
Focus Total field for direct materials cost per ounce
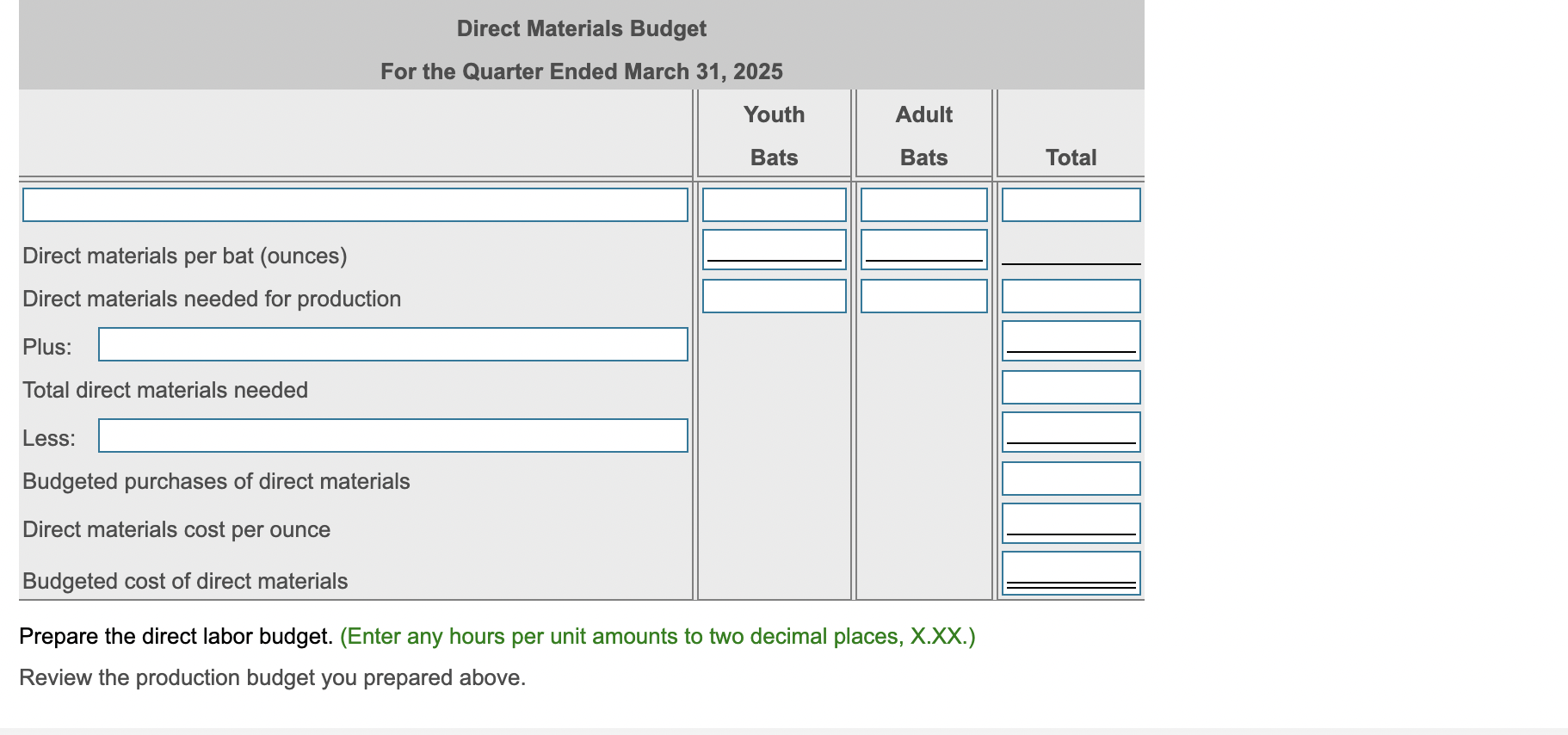pyautogui.click(x=1071, y=523)
